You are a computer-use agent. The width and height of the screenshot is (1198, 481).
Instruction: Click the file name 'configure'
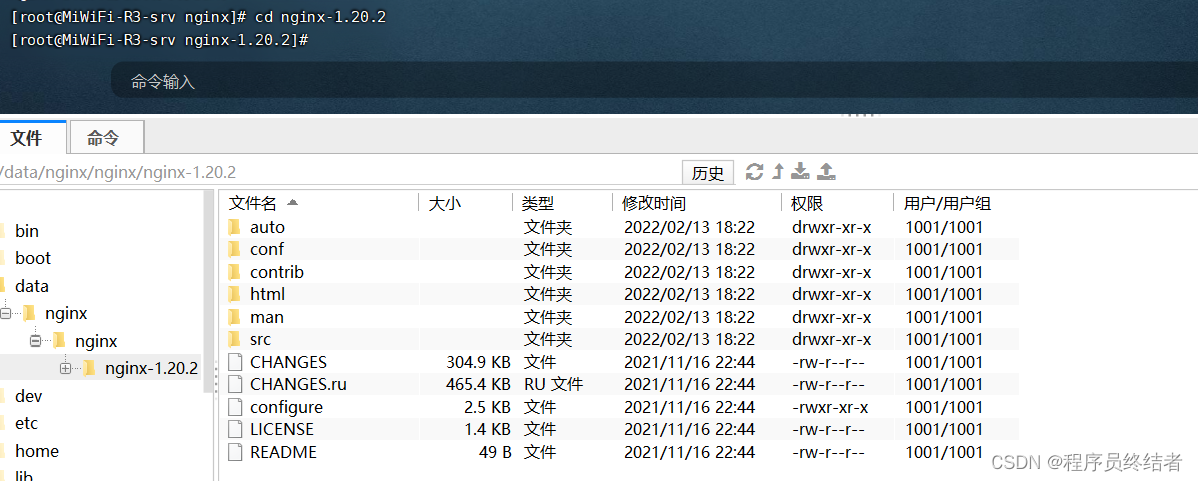point(286,407)
